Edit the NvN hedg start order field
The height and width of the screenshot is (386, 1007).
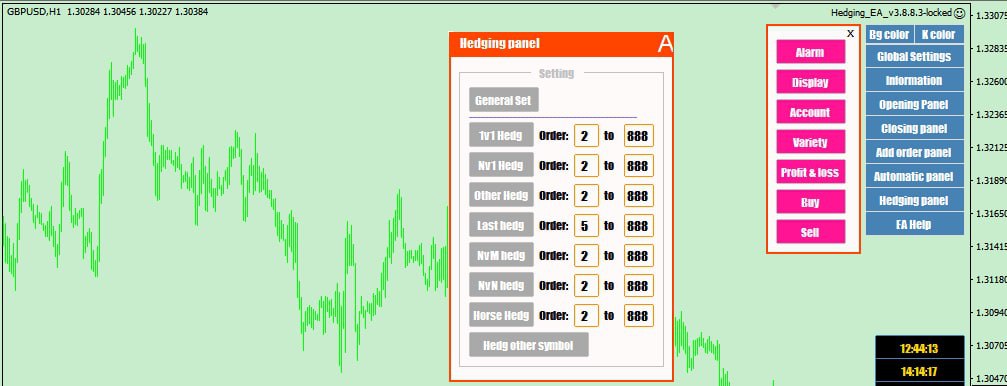click(x=586, y=286)
